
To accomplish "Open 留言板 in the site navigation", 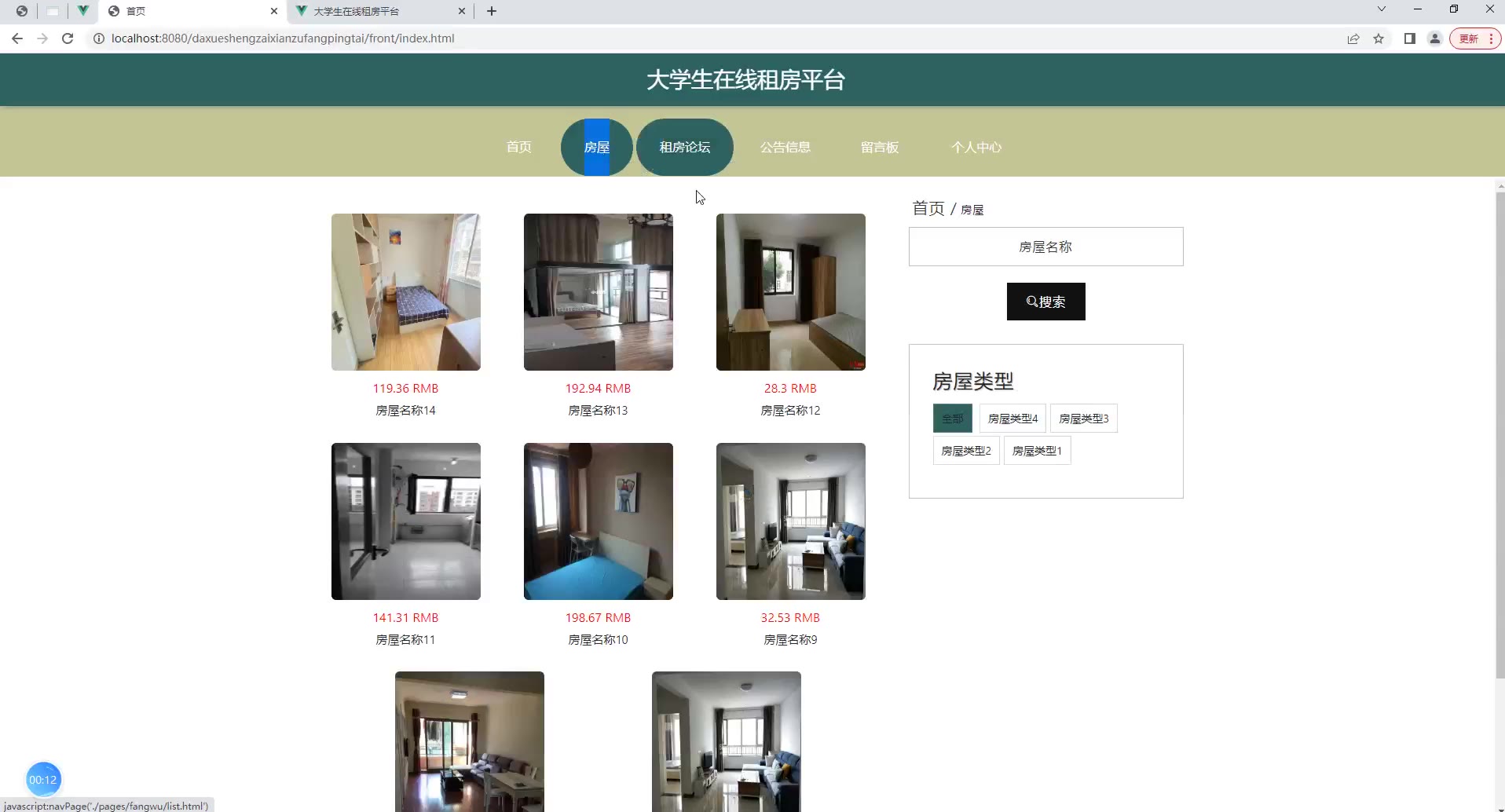I will pos(880,147).
